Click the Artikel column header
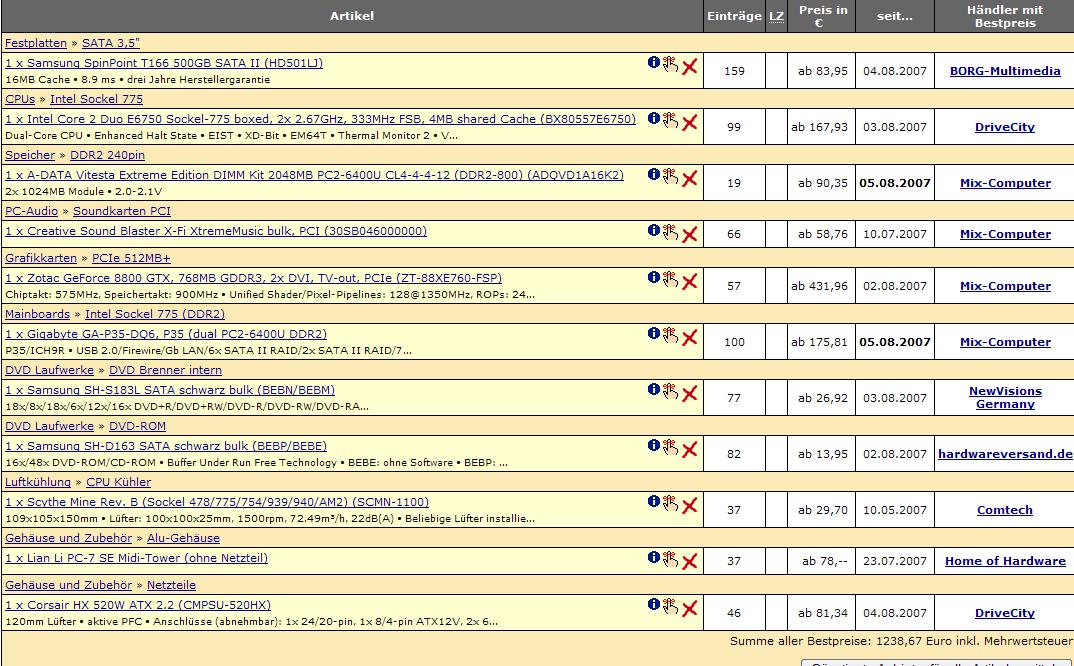This screenshot has height=666, width=1074. click(352, 16)
